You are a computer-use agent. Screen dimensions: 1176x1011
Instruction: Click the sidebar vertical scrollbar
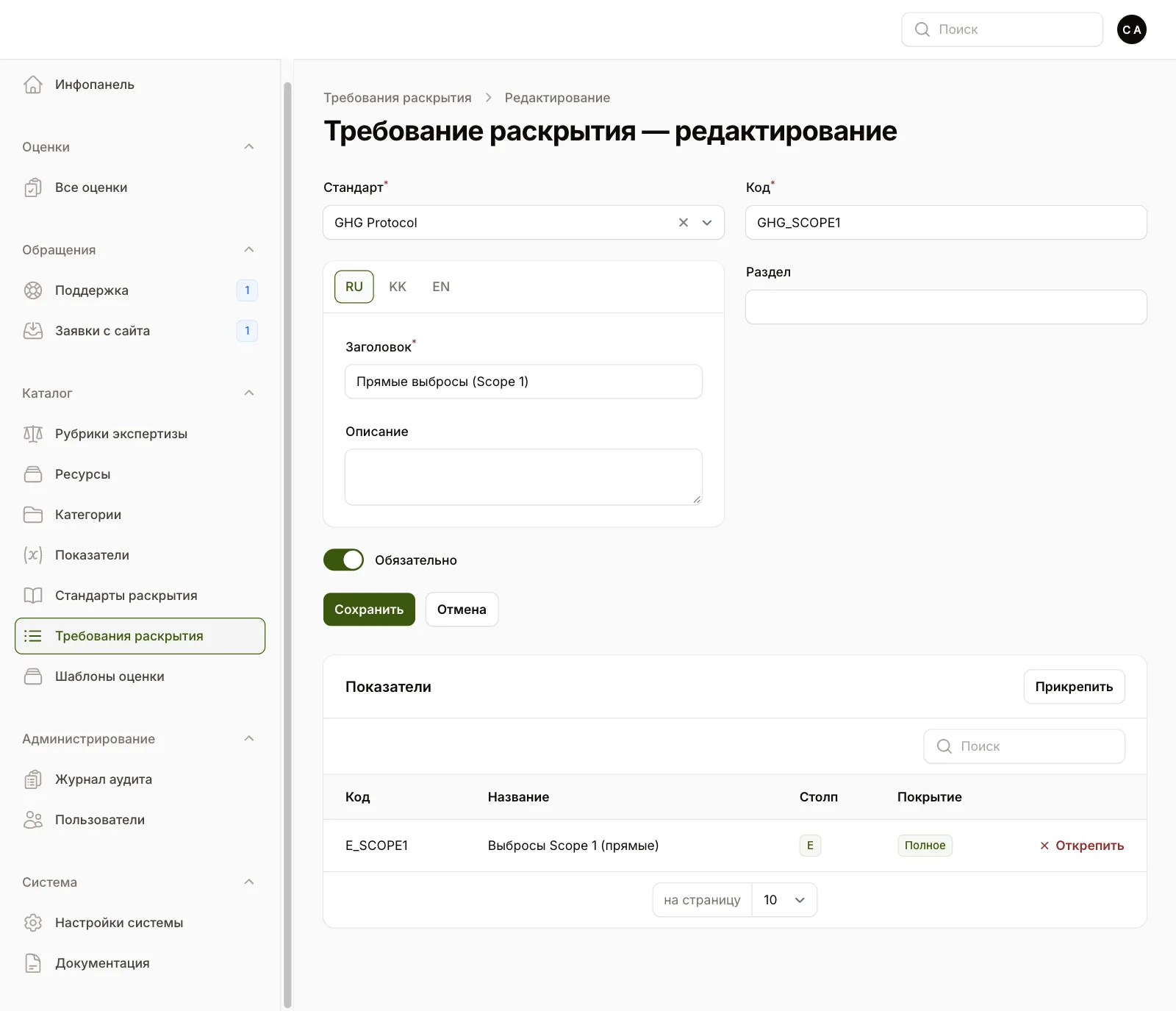pos(287,544)
